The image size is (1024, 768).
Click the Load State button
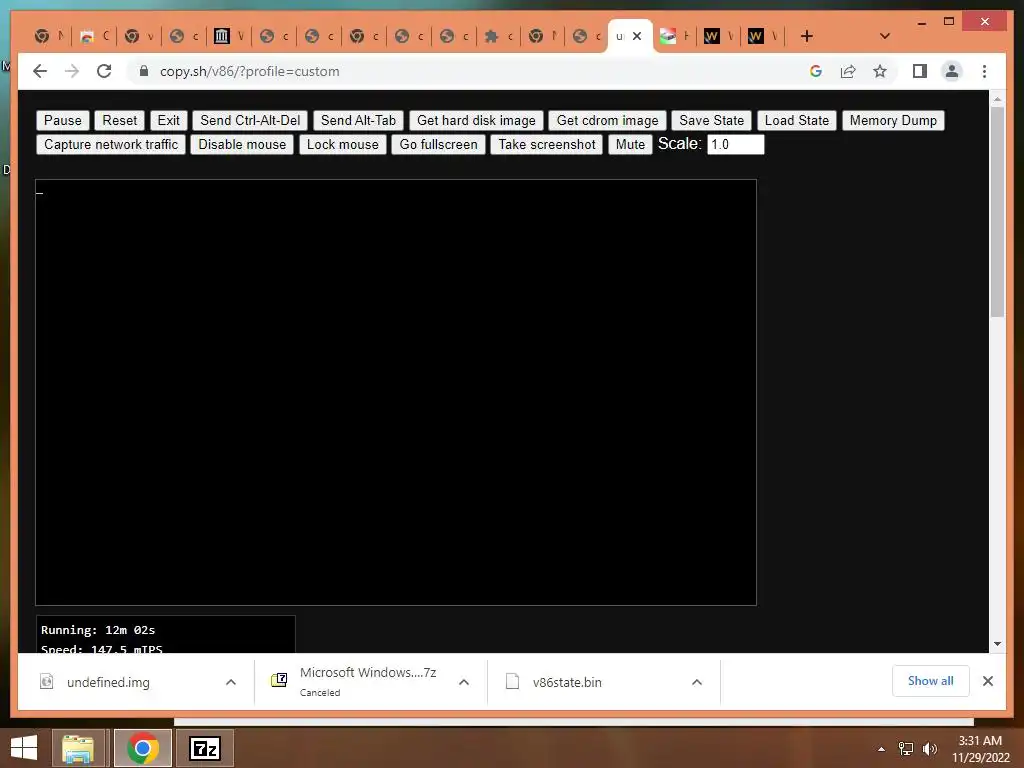797,120
